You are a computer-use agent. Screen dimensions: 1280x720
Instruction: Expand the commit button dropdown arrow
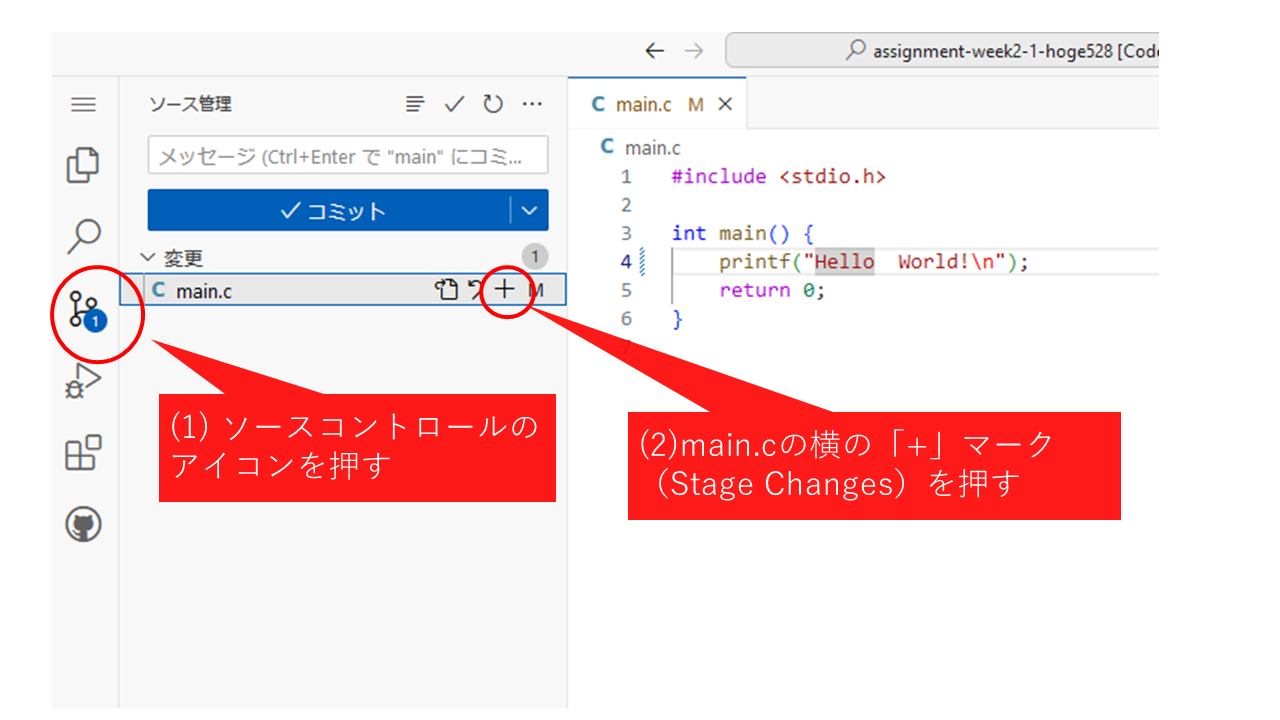pos(530,211)
